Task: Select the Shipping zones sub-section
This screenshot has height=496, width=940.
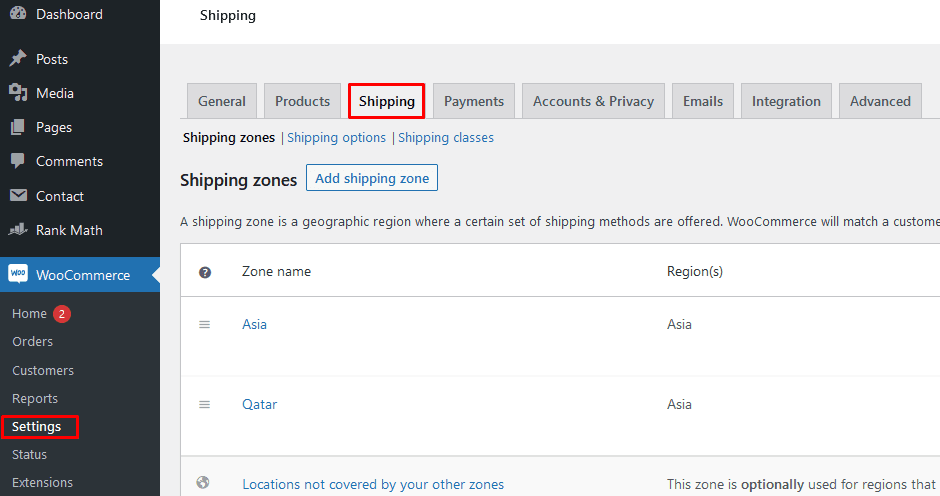Action: (229, 137)
